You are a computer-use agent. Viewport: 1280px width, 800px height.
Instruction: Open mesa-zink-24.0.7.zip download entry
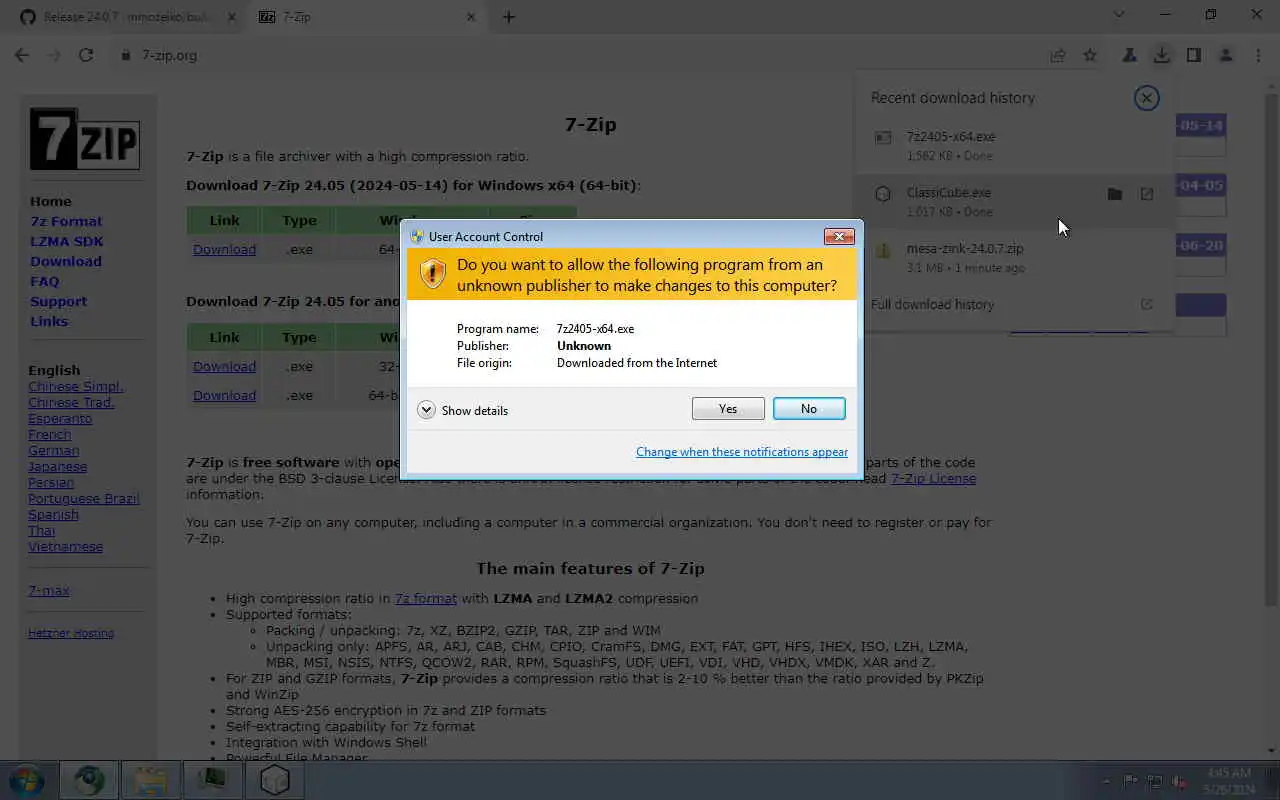[965, 248]
